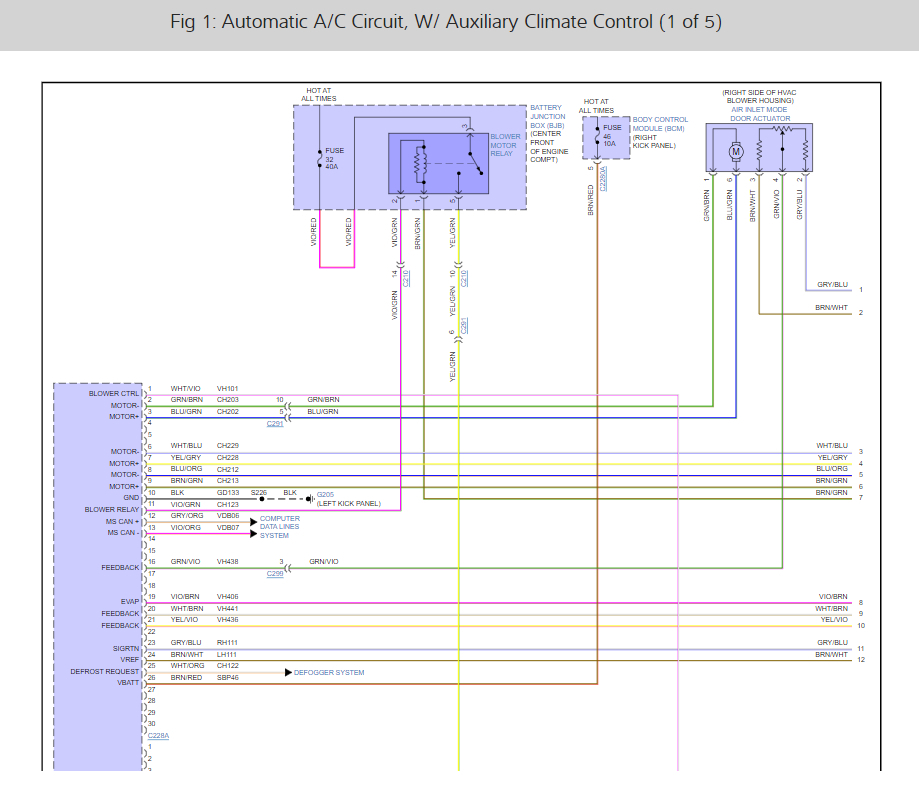
Task: Click the DEFROST REQUEST pin label
Action: 104,671
